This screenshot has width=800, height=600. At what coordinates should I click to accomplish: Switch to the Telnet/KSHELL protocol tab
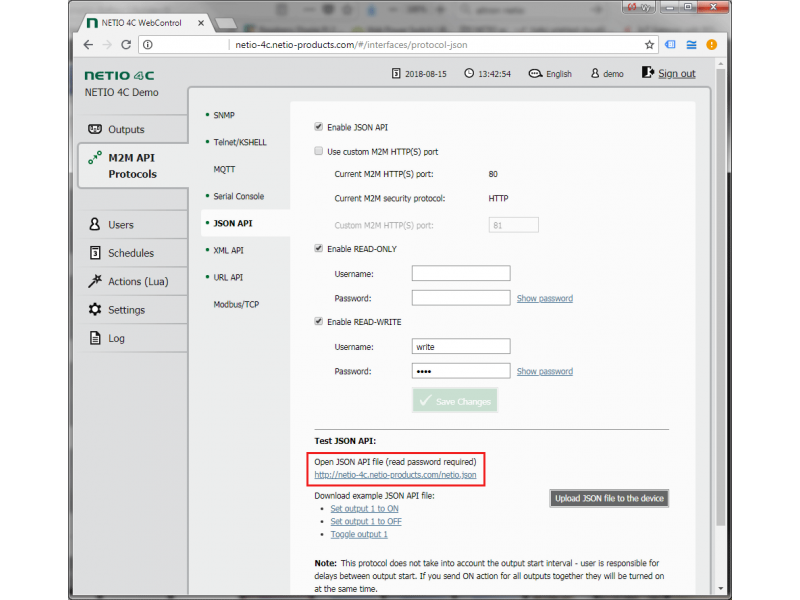click(240, 142)
